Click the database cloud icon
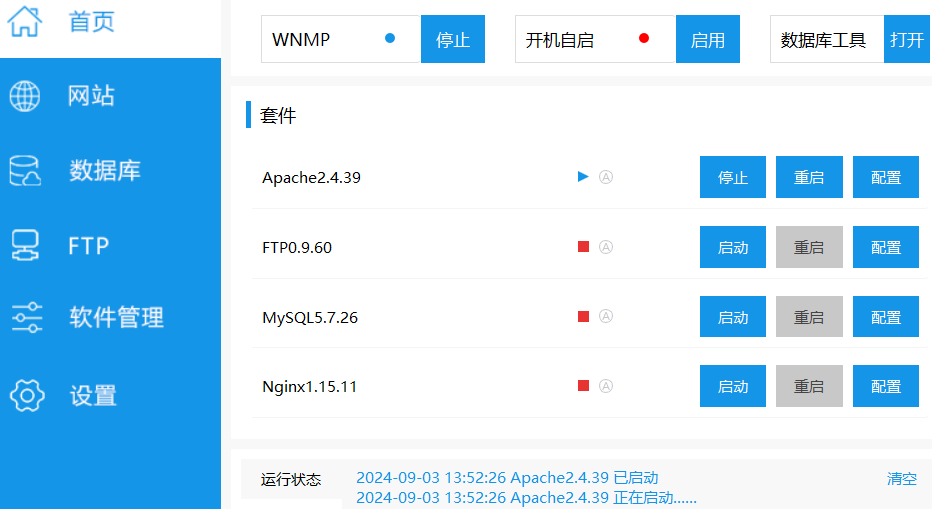 [25, 171]
